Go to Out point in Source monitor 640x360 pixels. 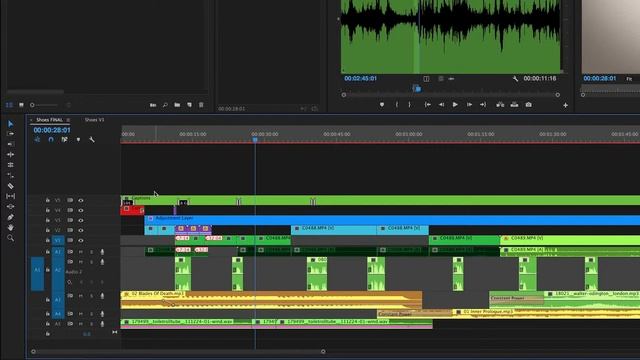(x=483, y=105)
